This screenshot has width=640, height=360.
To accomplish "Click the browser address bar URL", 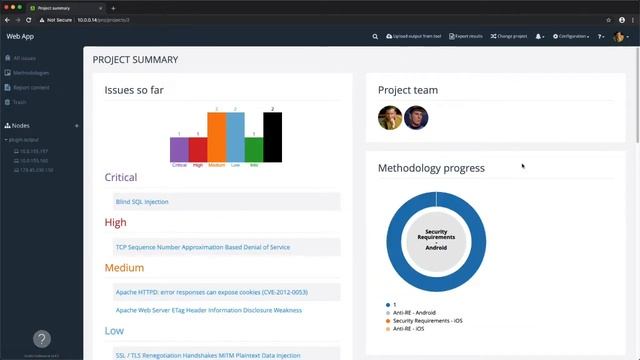I will [x=103, y=20].
